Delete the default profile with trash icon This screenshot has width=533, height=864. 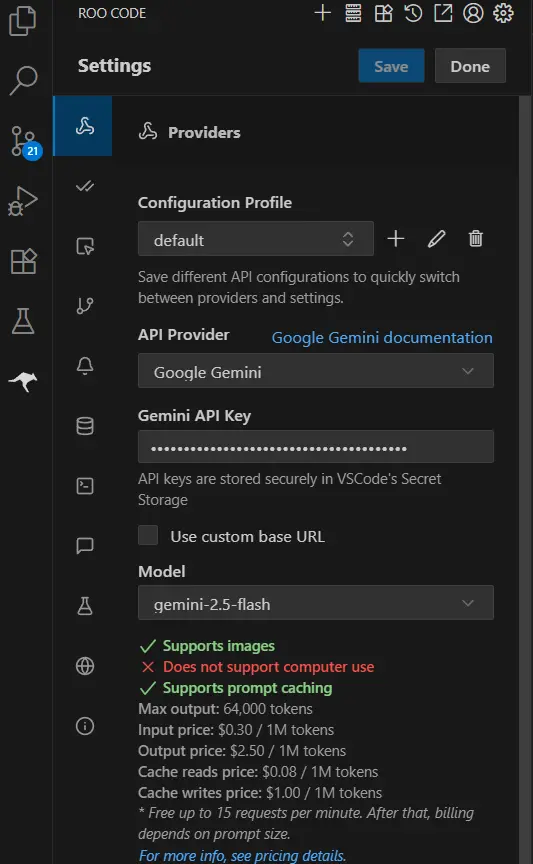click(476, 239)
